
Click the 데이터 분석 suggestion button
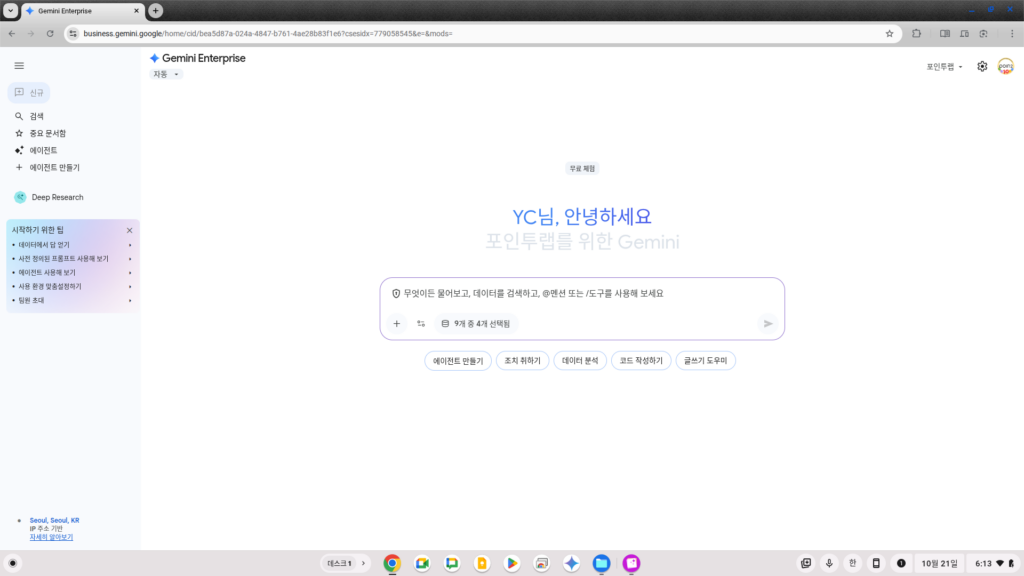580,360
